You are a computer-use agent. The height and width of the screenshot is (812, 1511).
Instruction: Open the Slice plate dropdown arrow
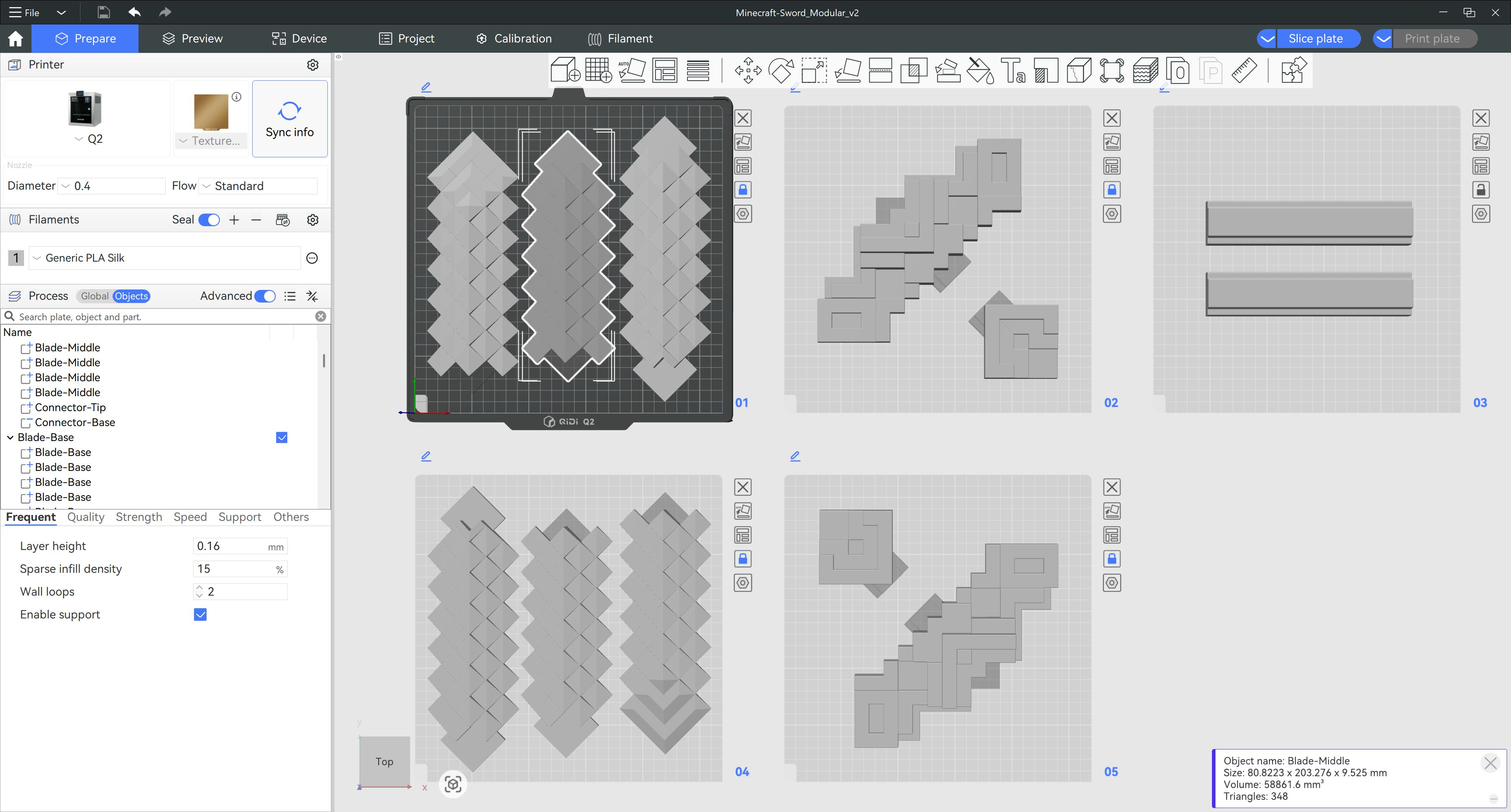point(1267,39)
